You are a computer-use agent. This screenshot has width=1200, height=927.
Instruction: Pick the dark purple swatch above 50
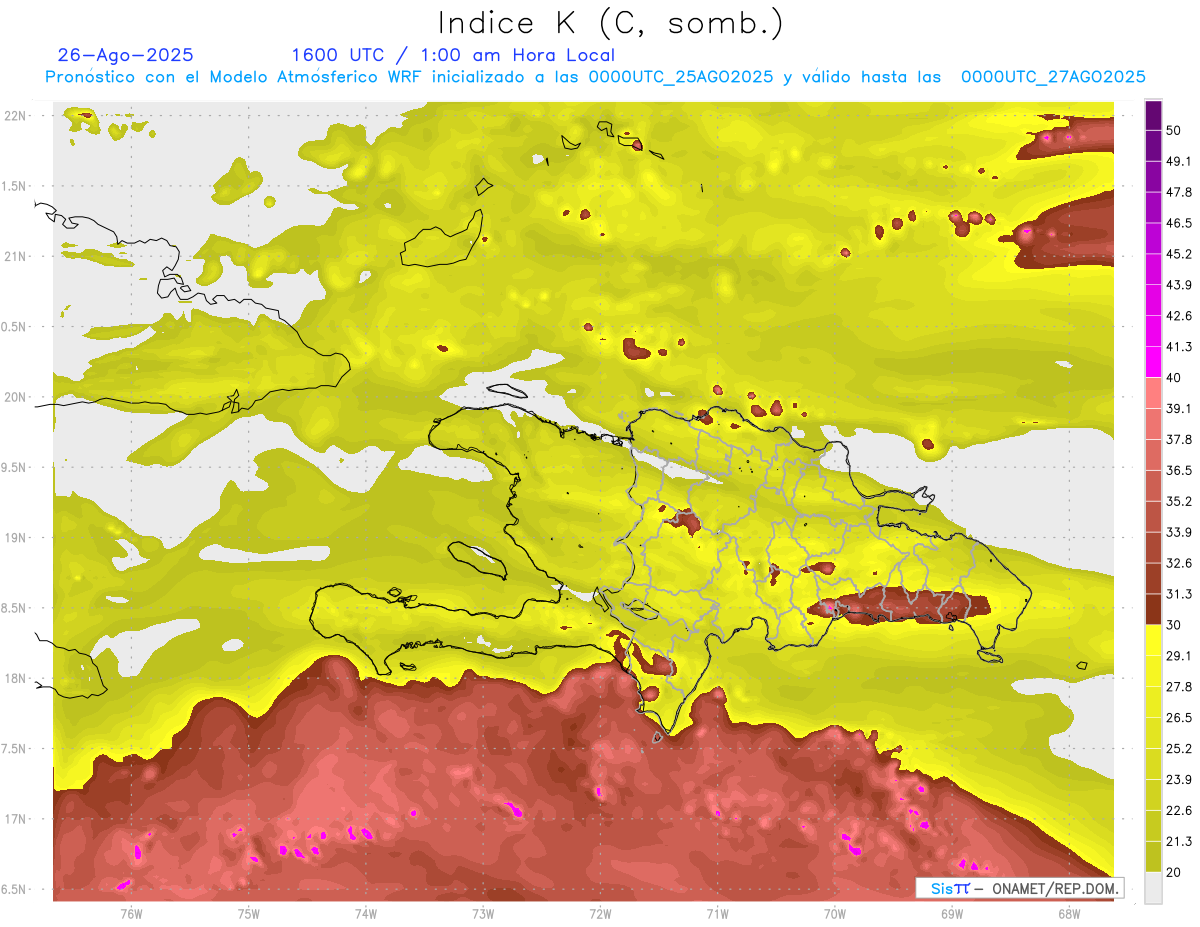pyautogui.click(x=1153, y=115)
